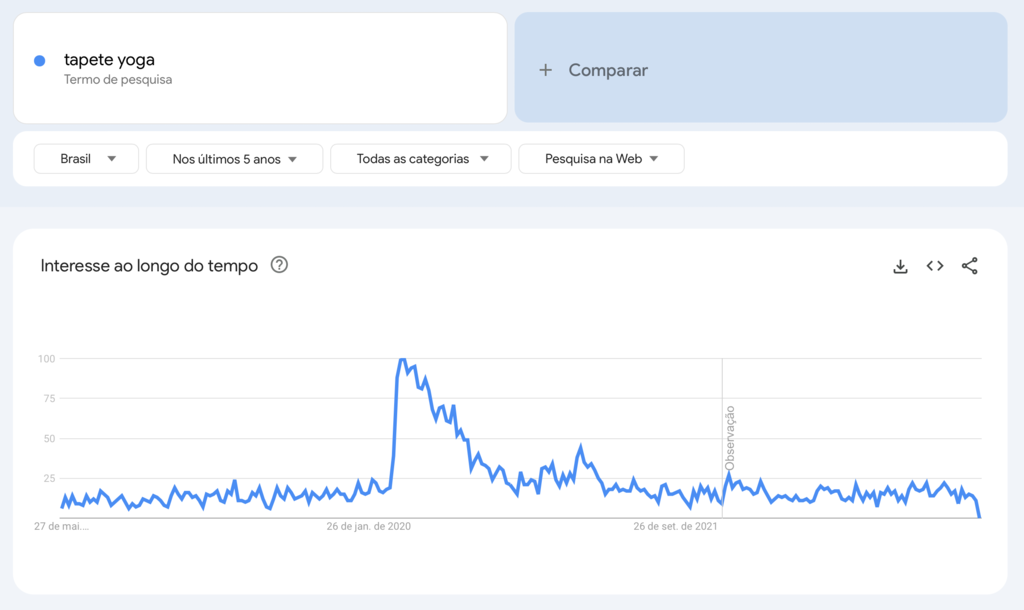The image size is (1024, 610).
Task: Click the 100 gridline value on the chart
Action: coord(44,357)
